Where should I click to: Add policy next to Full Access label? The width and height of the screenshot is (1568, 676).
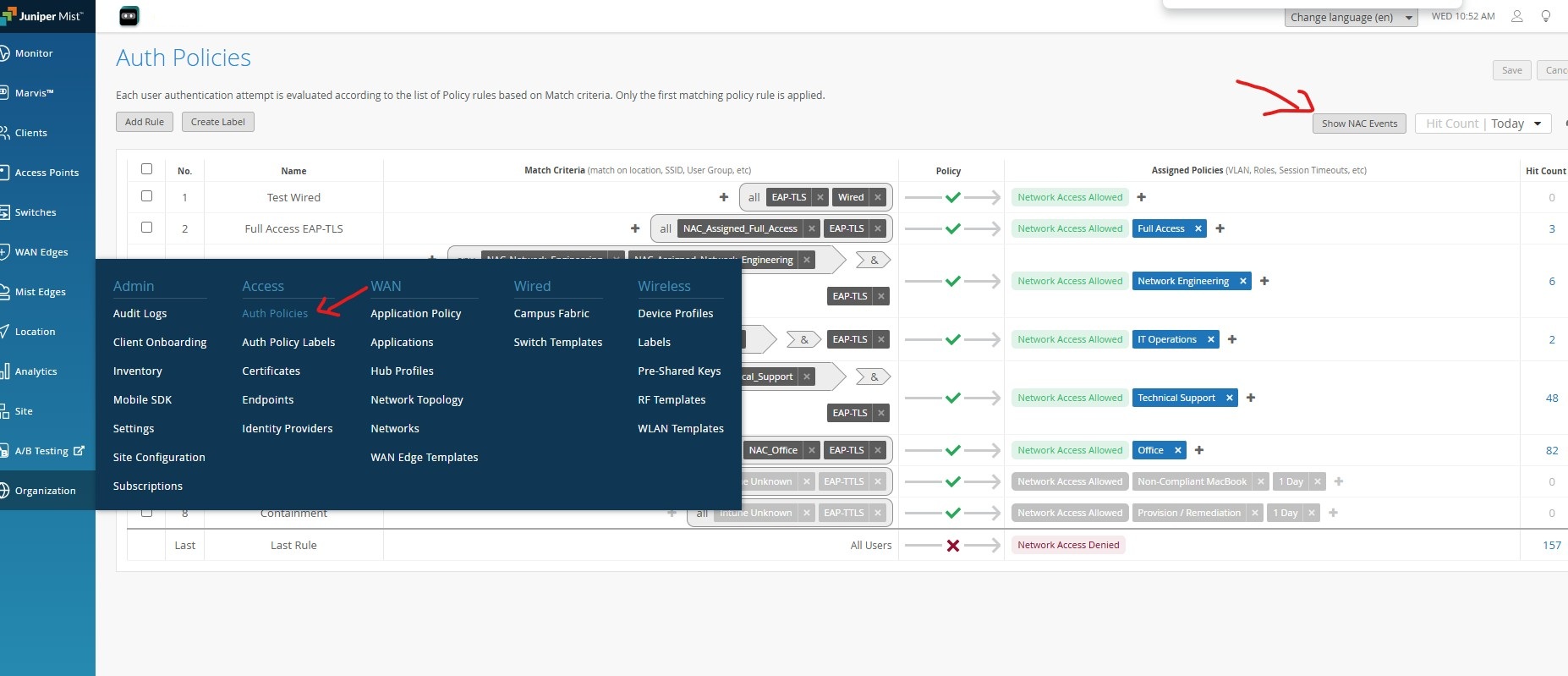click(x=1220, y=228)
